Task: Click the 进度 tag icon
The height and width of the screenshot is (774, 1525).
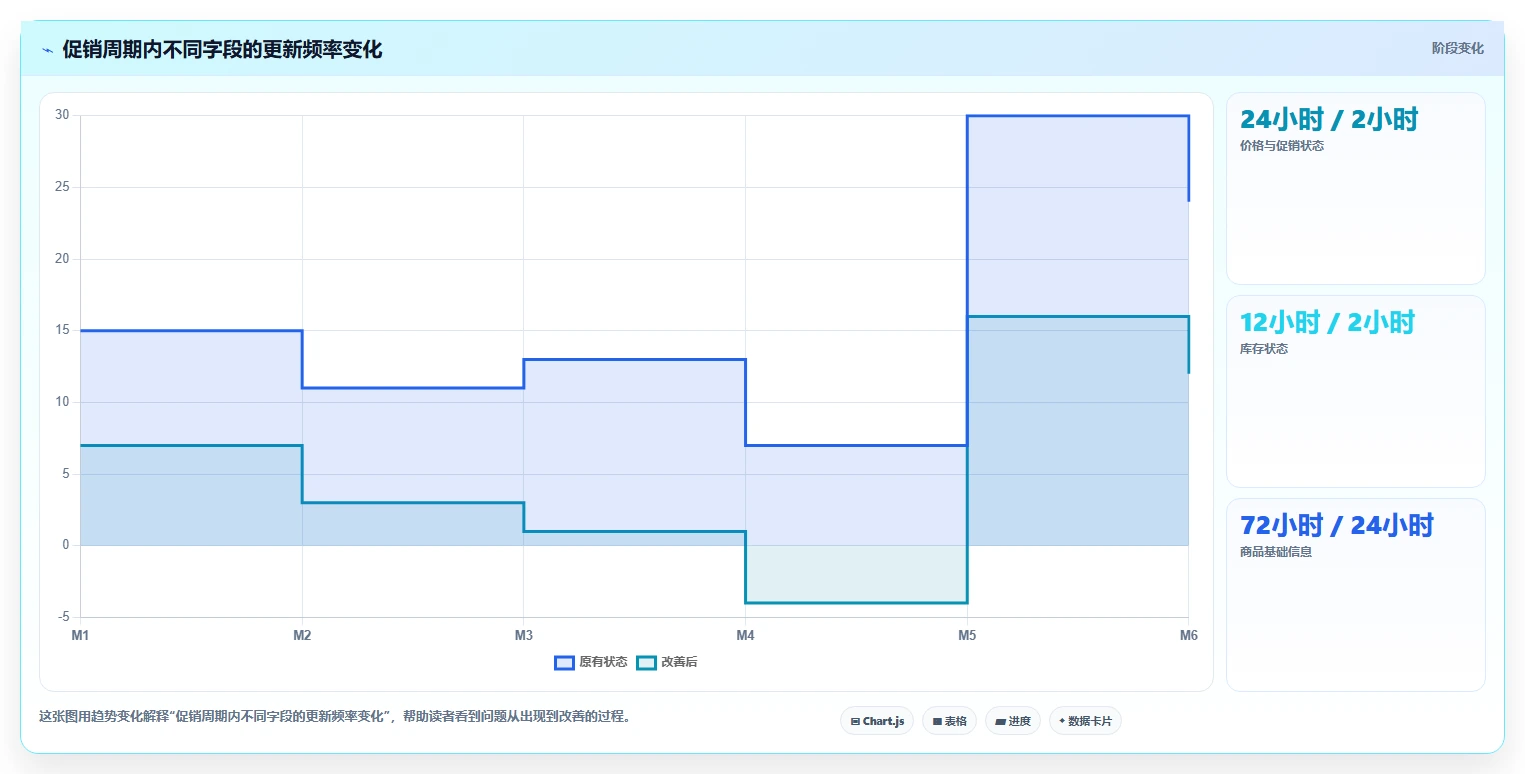Action: click(x=1000, y=721)
